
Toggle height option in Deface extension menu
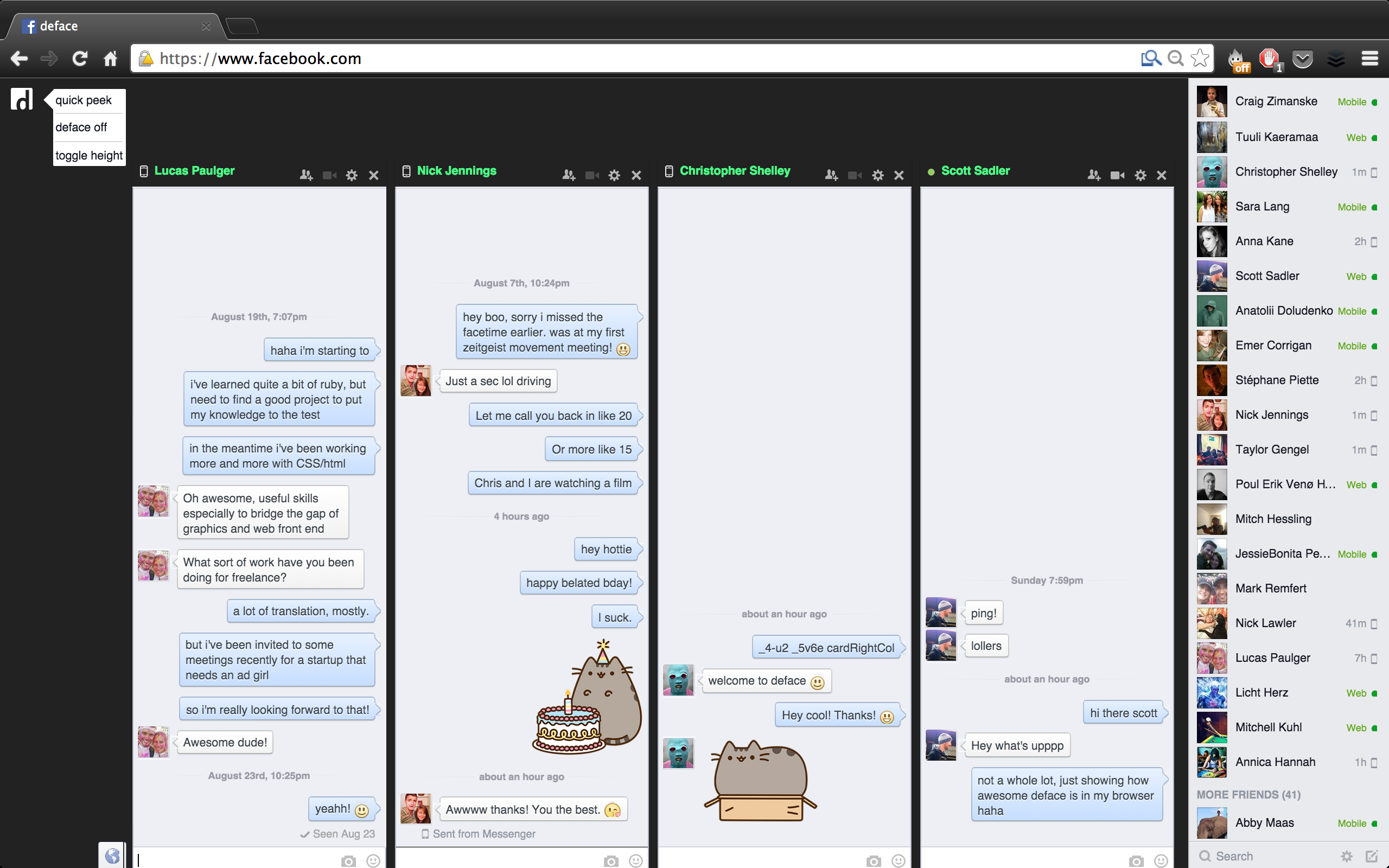[x=88, y=154]
